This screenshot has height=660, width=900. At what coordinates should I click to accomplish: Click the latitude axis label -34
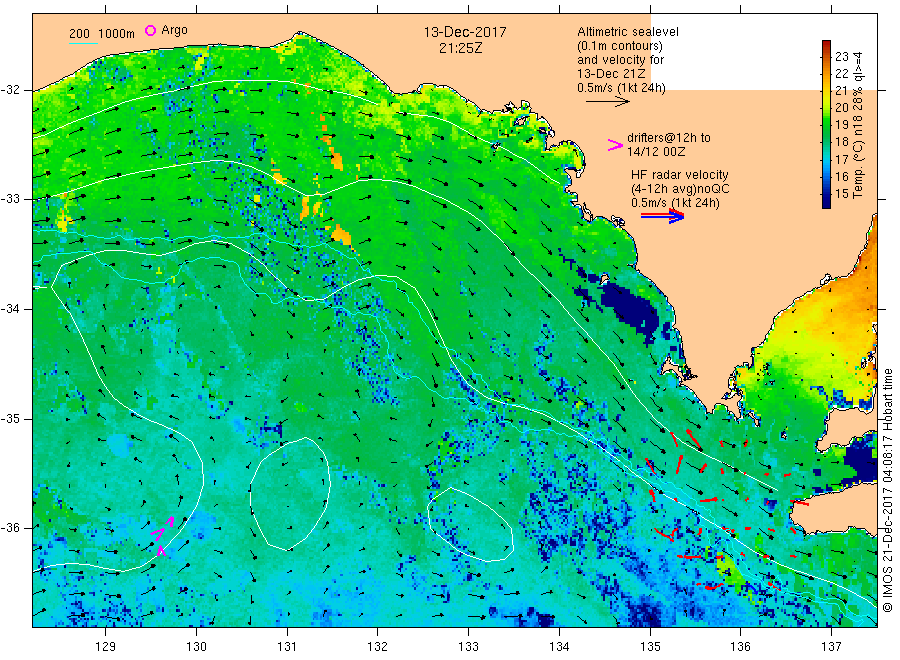point(10,309)
